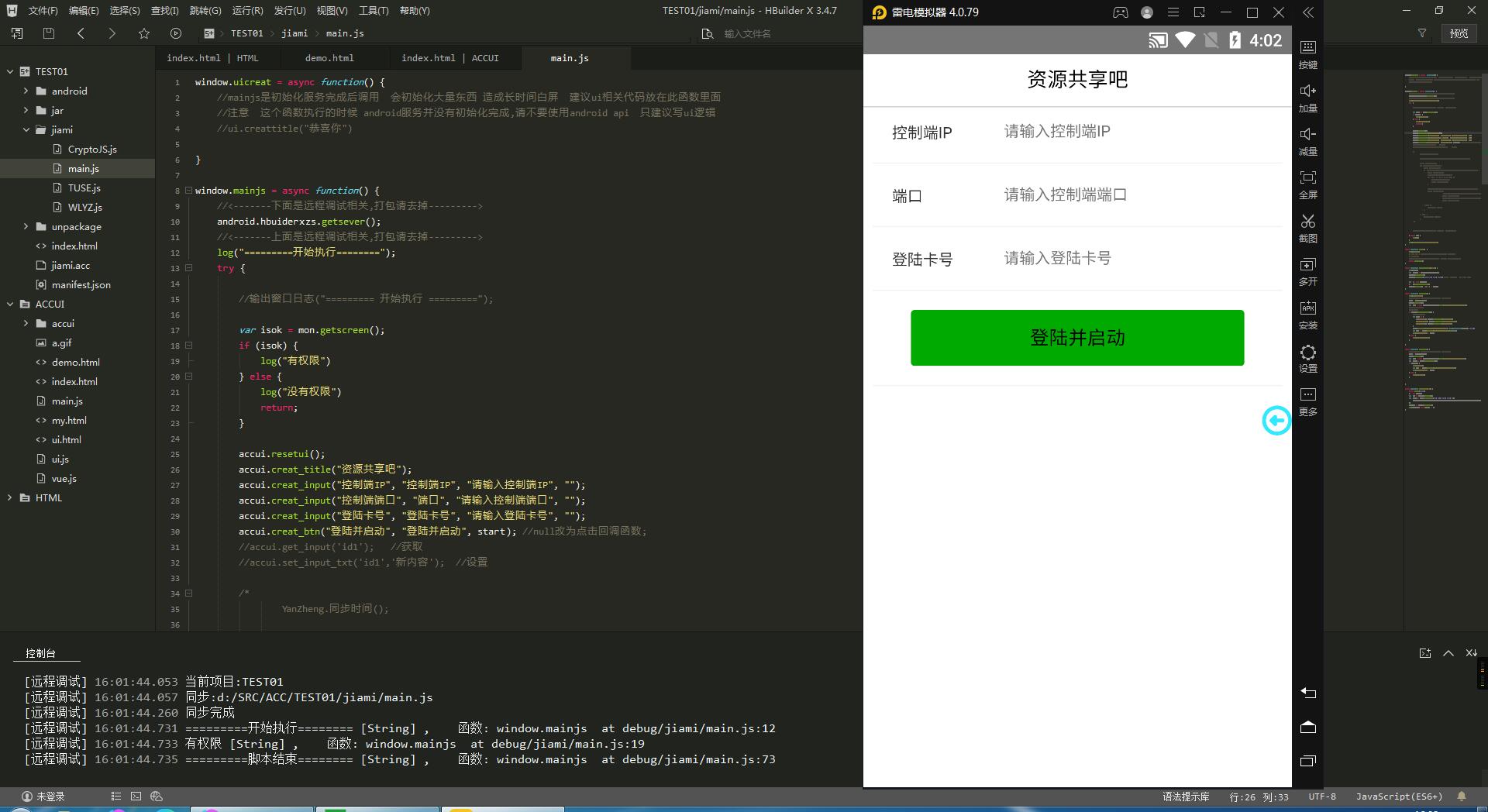Switch to the demo.html tab

click(329, 58)
